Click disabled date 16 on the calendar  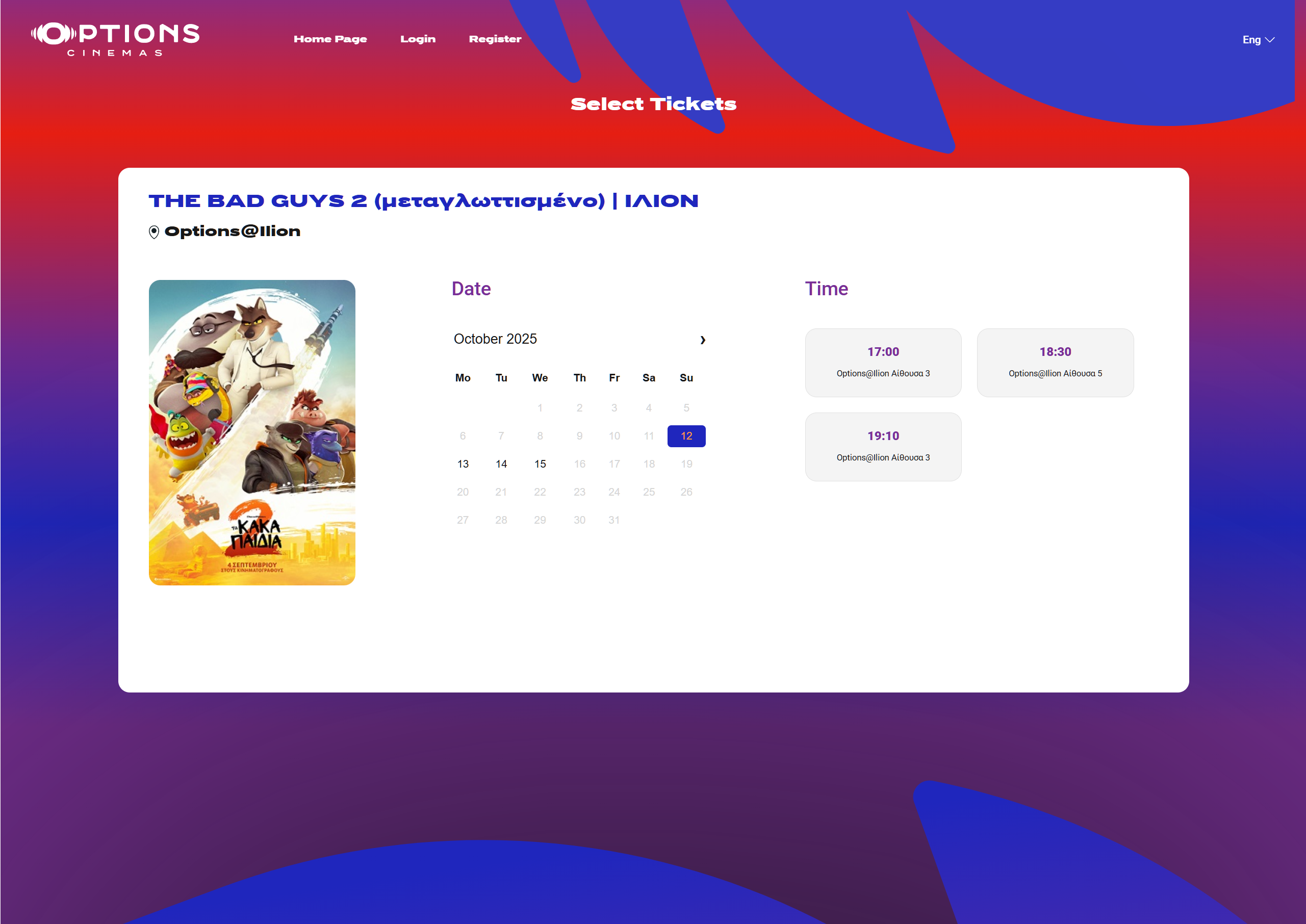point(579,464)
